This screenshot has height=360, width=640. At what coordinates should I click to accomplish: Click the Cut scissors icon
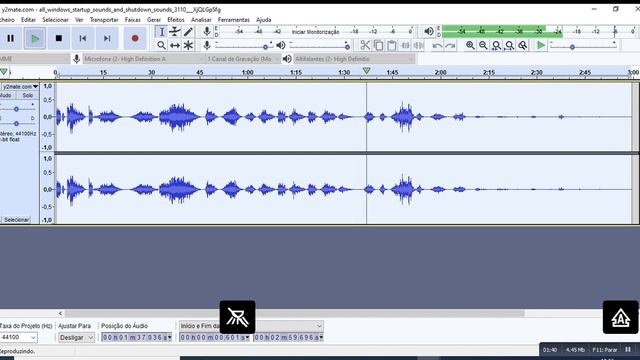coord(365,45)
